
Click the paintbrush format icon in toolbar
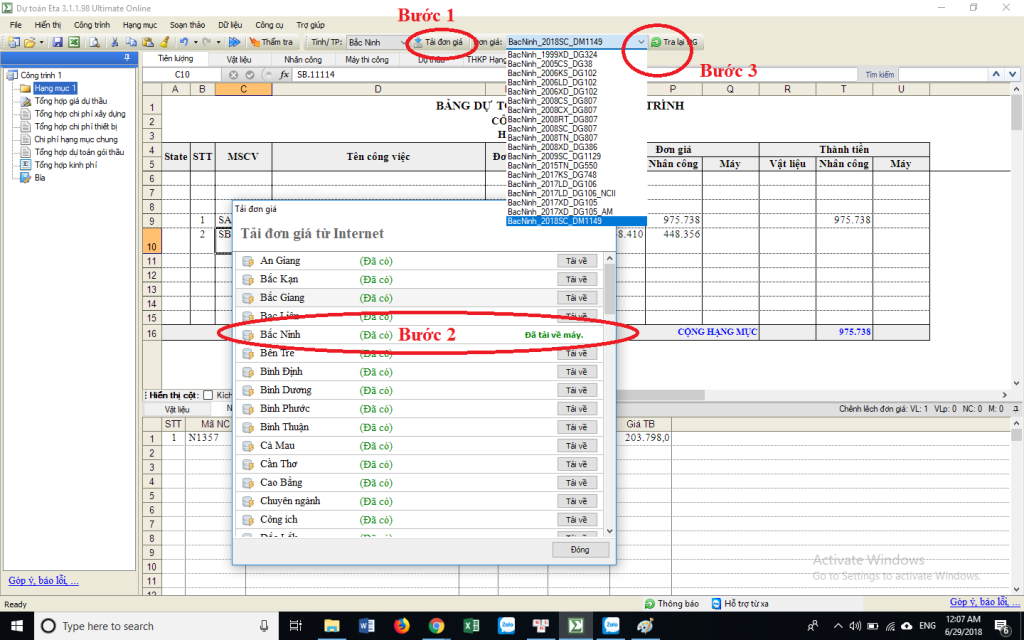coord(164,42)
